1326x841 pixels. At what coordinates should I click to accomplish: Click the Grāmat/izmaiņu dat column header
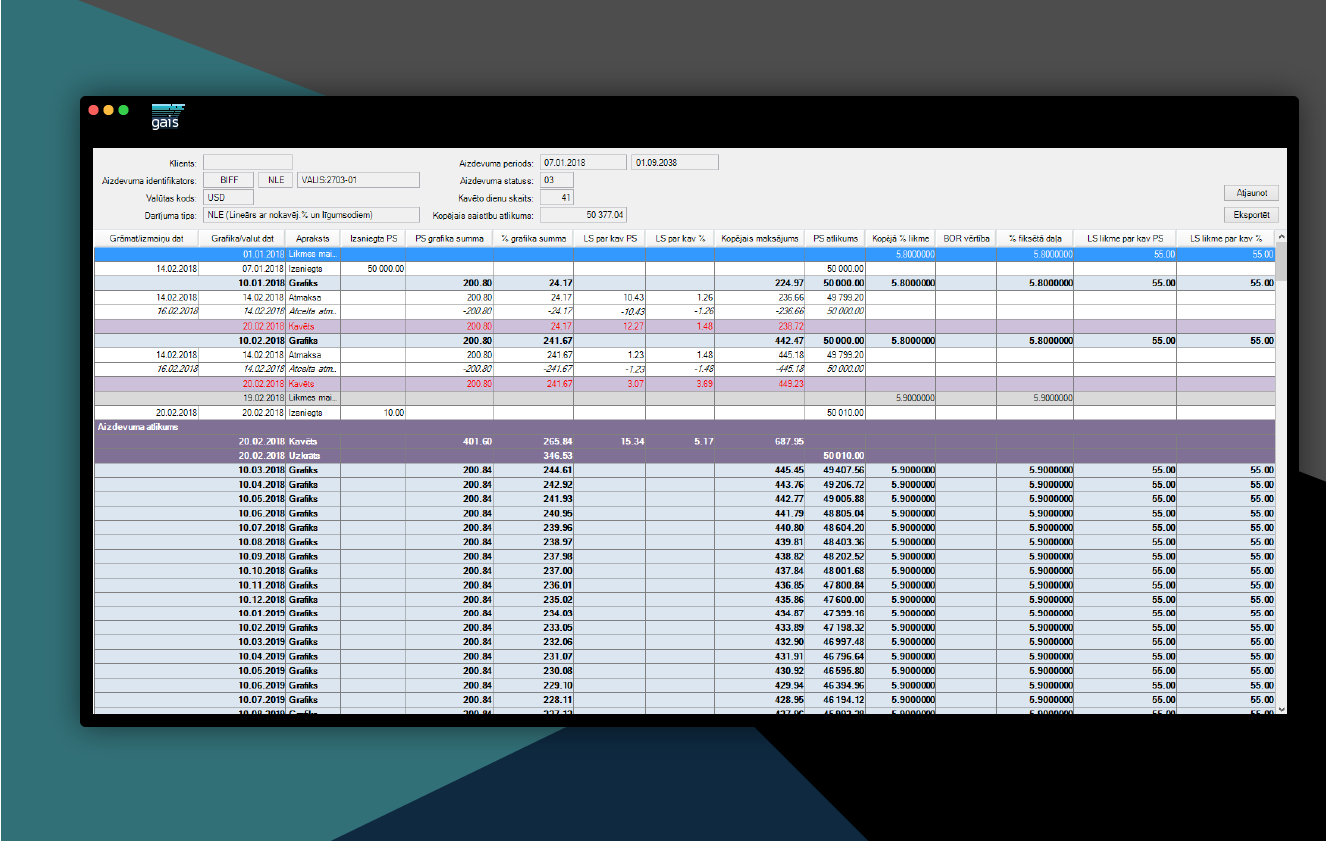tap(146, 239)
